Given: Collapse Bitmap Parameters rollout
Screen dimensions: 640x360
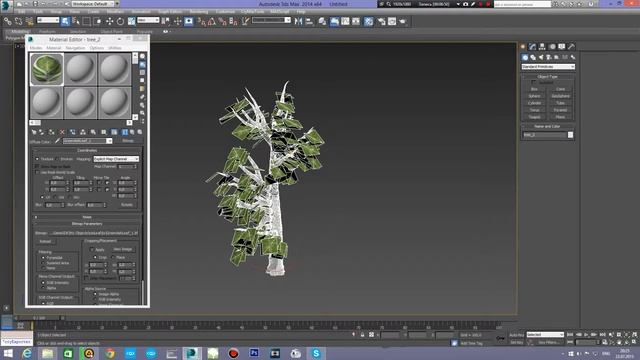Looking at the screenshot, I should 87,224.
